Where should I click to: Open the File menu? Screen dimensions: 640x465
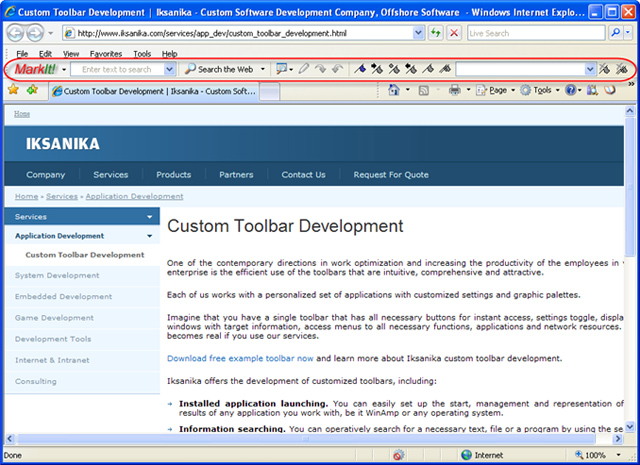22,54
